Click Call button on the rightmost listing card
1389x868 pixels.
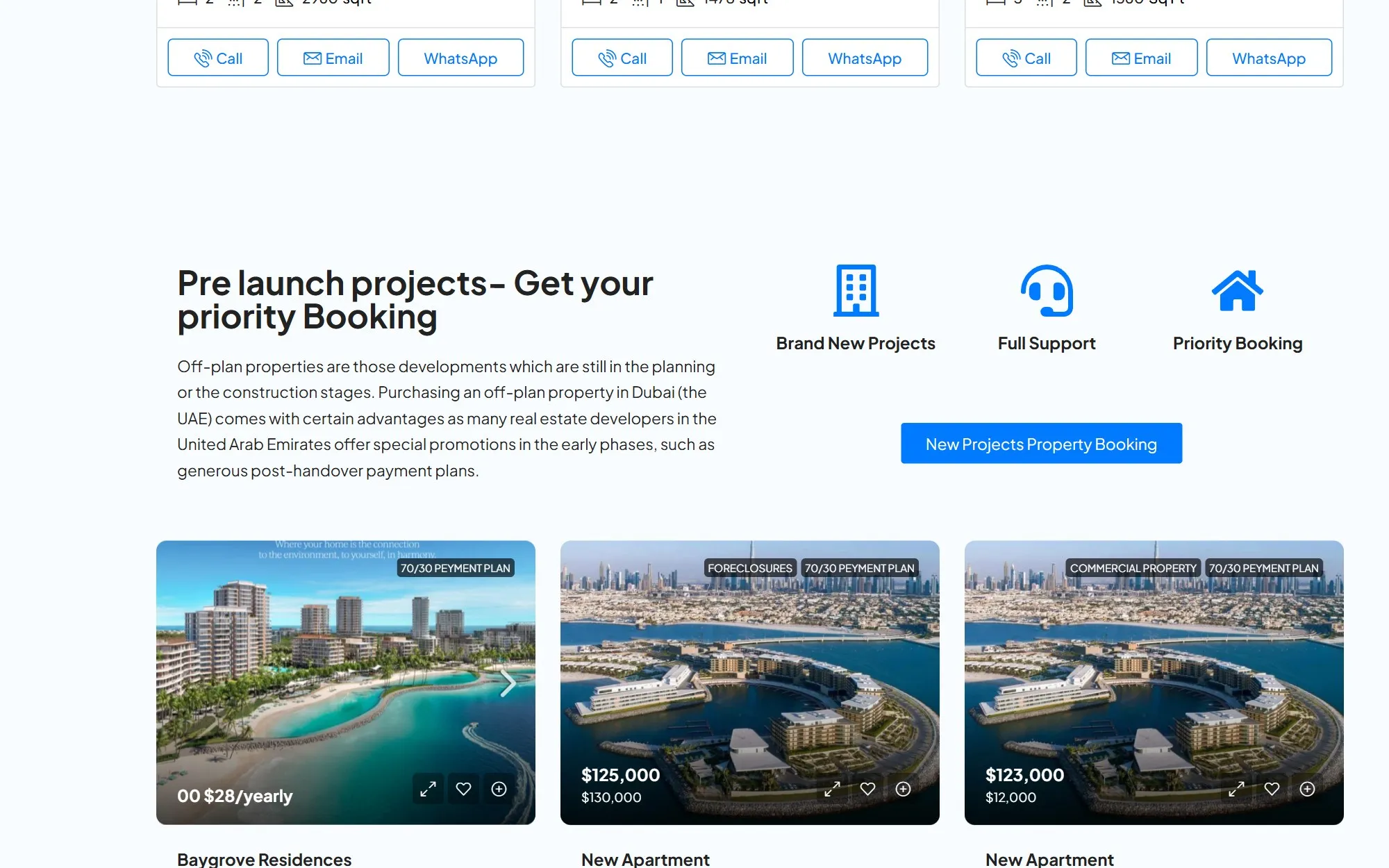(x=1026, y=58)
